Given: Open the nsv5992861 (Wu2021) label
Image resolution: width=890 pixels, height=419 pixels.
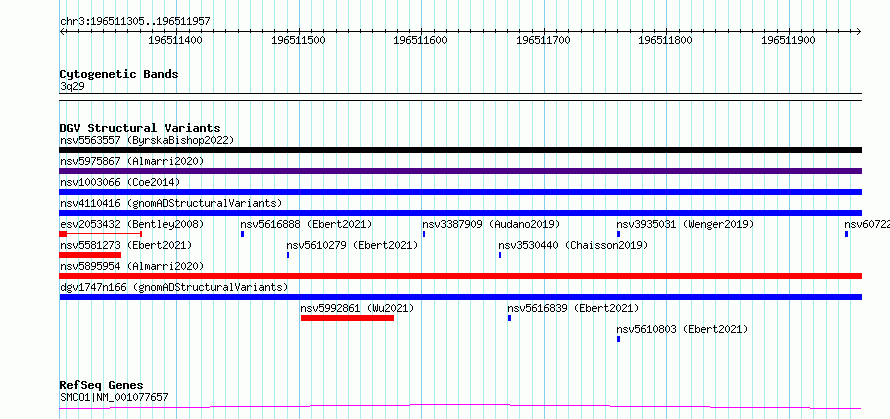Looking at the screenshot, I should pos(357,308).
